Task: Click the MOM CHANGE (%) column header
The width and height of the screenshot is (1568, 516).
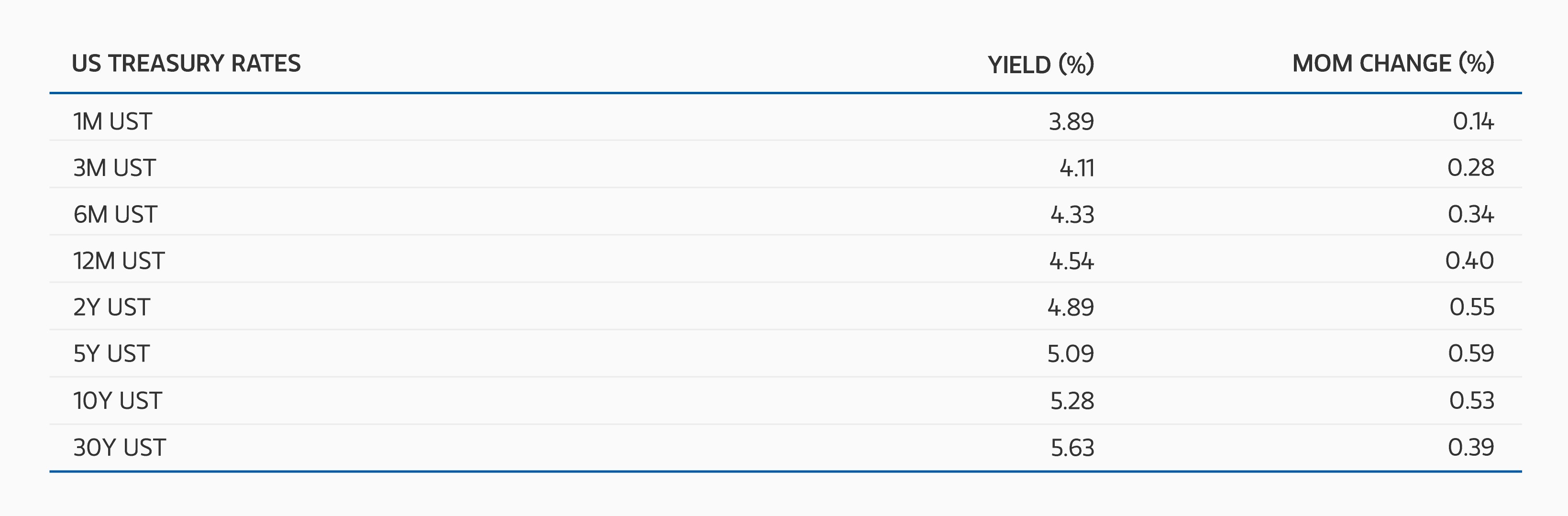Action: click(x=1393, y=63)
